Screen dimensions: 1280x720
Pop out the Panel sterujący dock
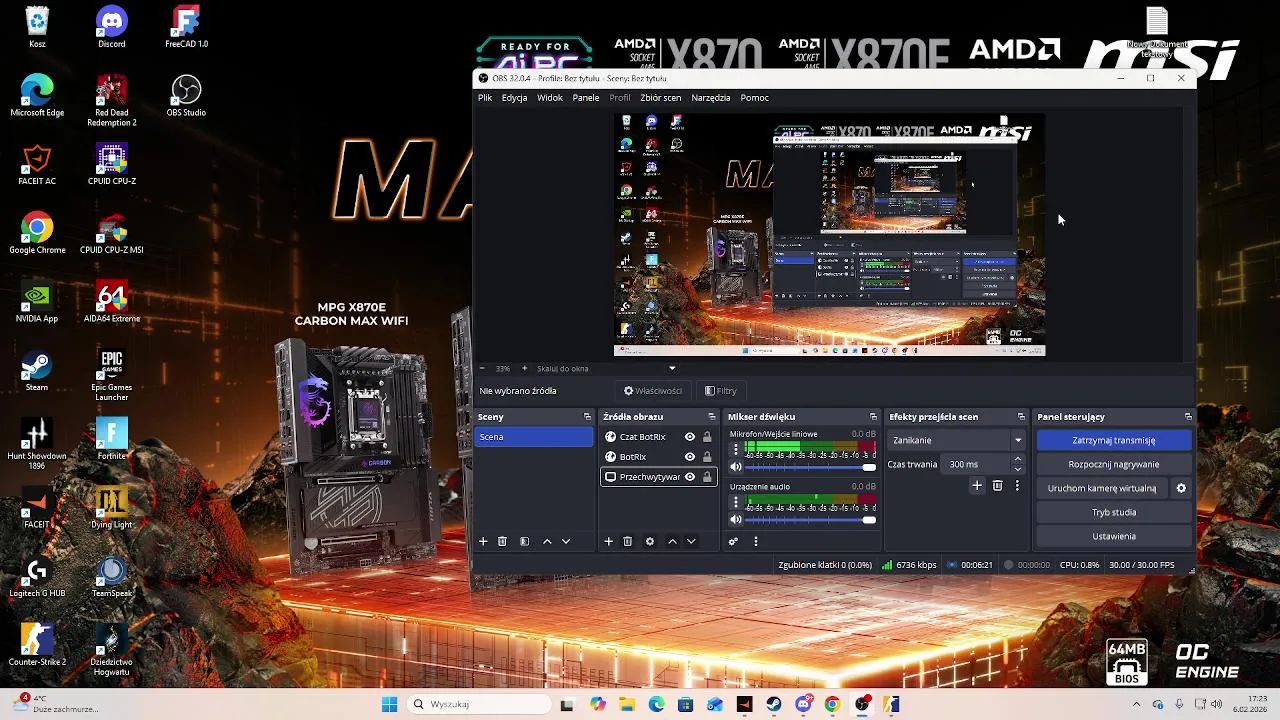pyautogui.click(x=1188, y=417)
